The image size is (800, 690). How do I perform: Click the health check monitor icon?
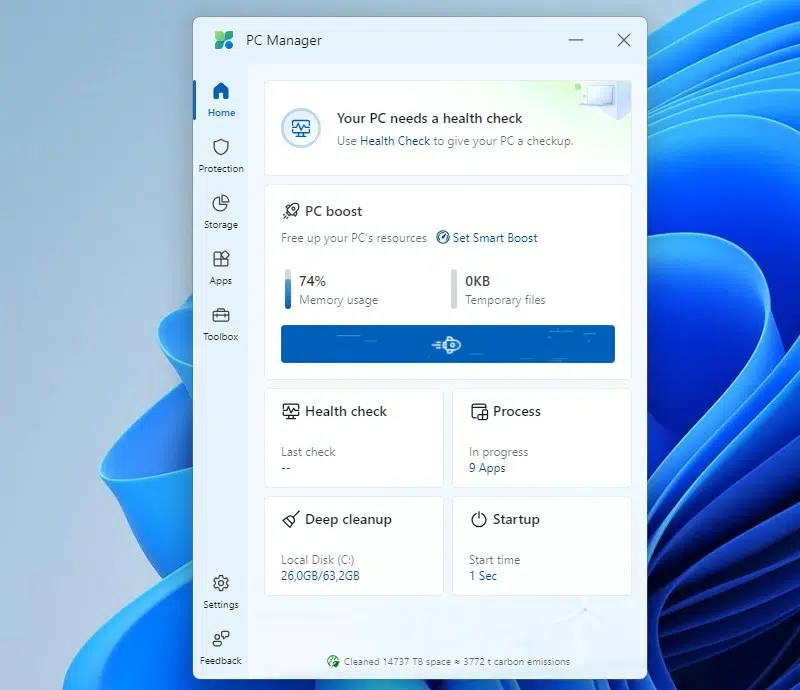301,128
